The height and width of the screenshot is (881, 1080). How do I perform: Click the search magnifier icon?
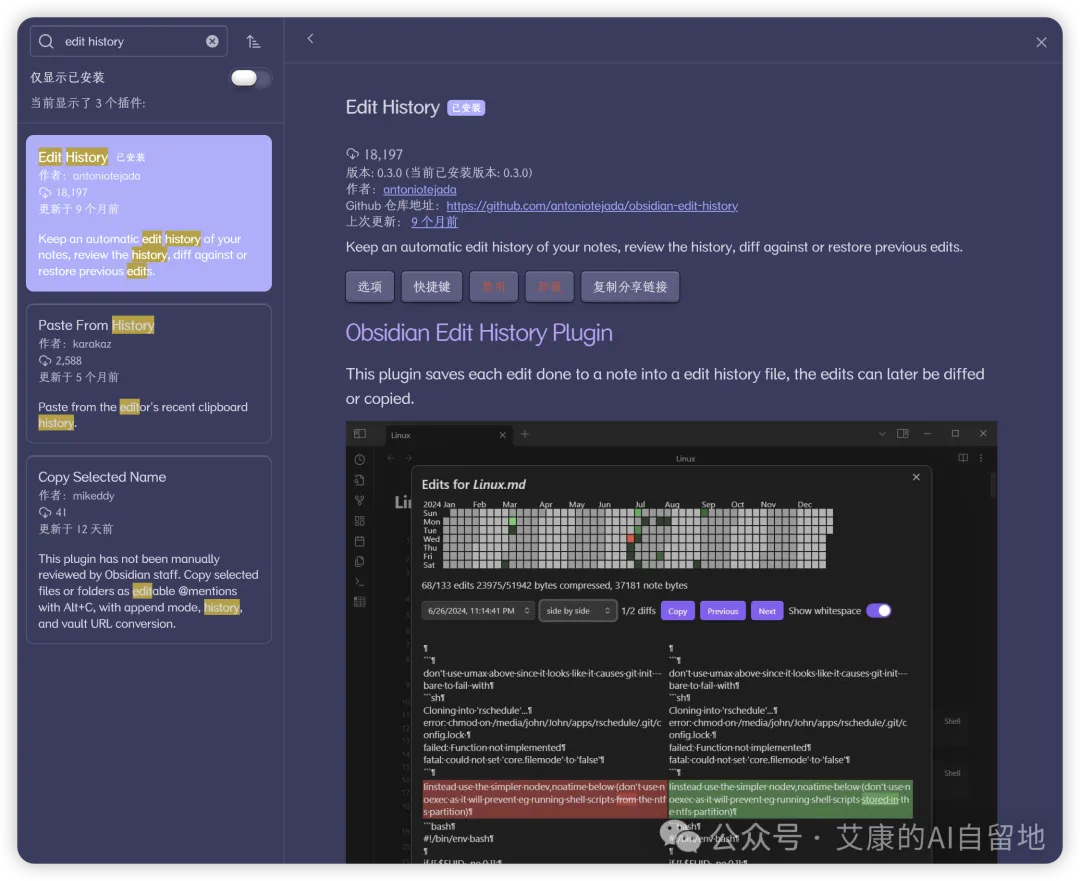tap(46, 41)
